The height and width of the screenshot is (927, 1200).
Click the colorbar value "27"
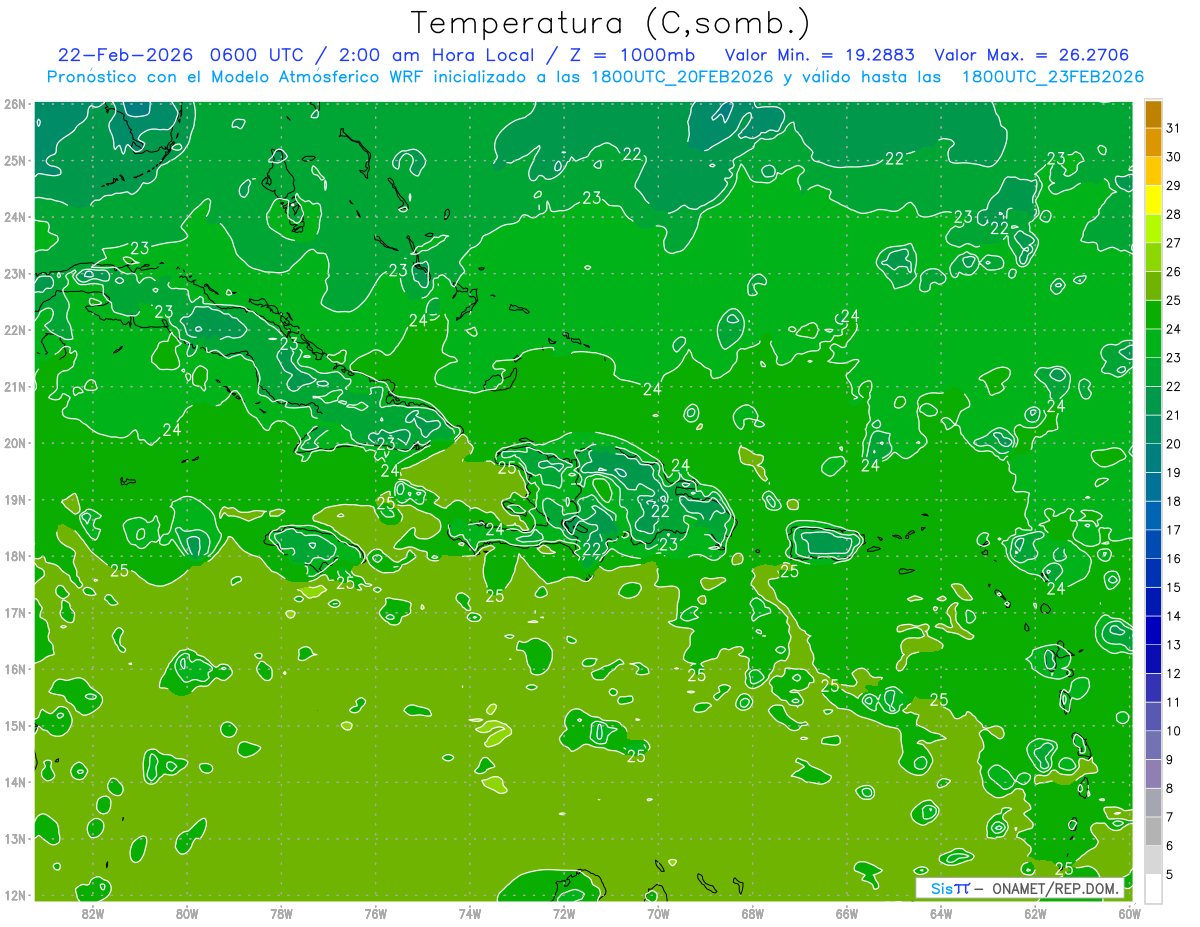click(1174, 243)
